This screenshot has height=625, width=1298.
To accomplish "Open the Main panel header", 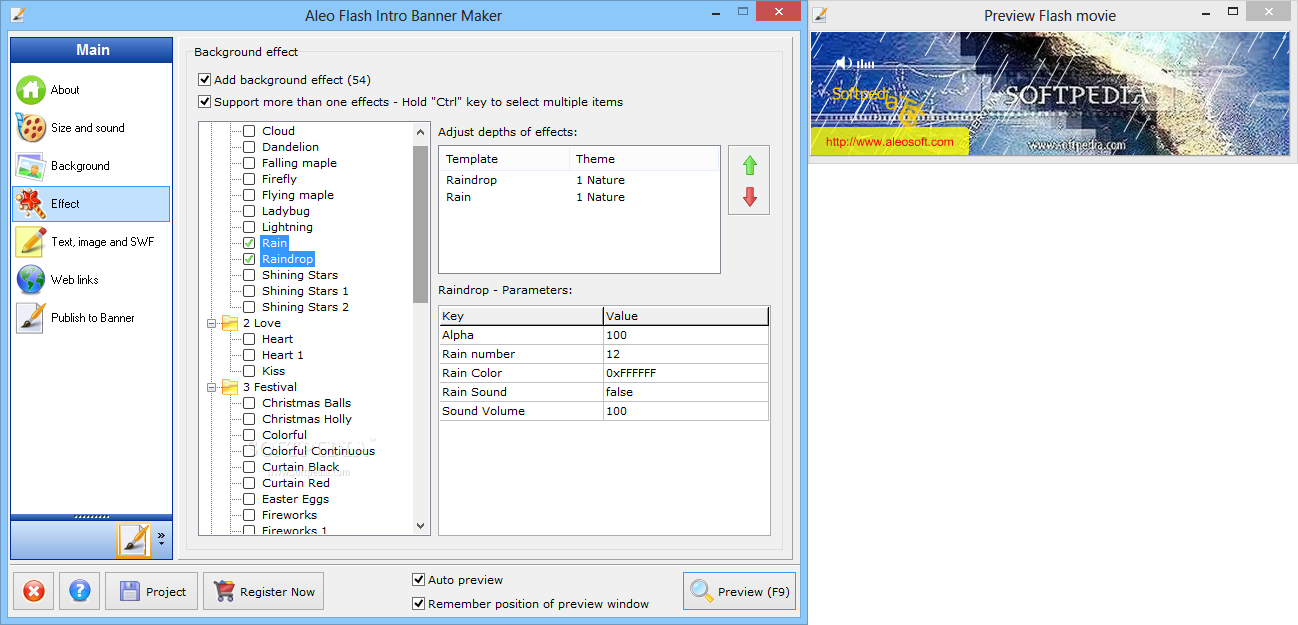I will tap(92, 50).
